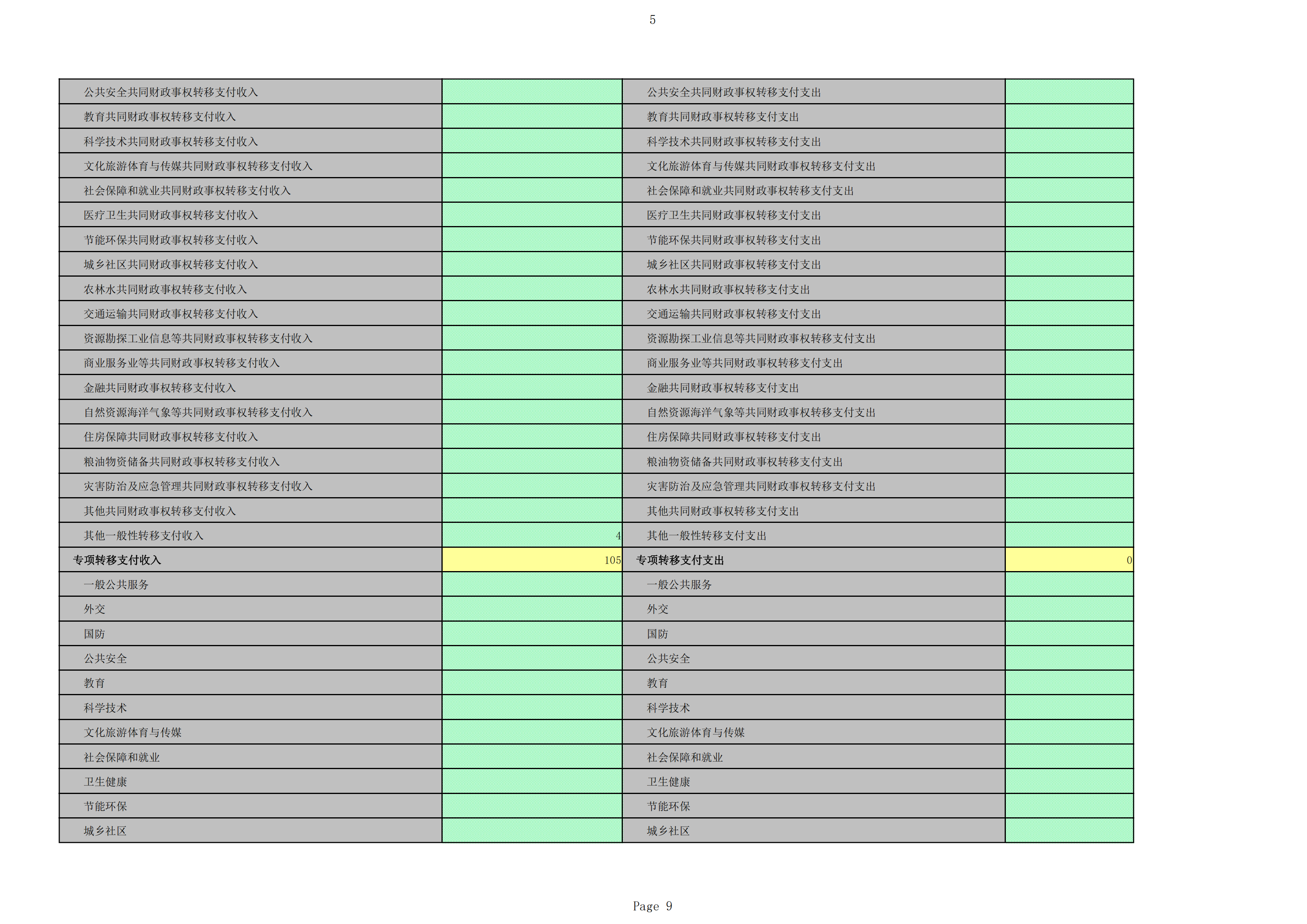Click 资源勘探工业信息等共同财政事权转移支付收入
1307x924 pixels.
[198, 339]
